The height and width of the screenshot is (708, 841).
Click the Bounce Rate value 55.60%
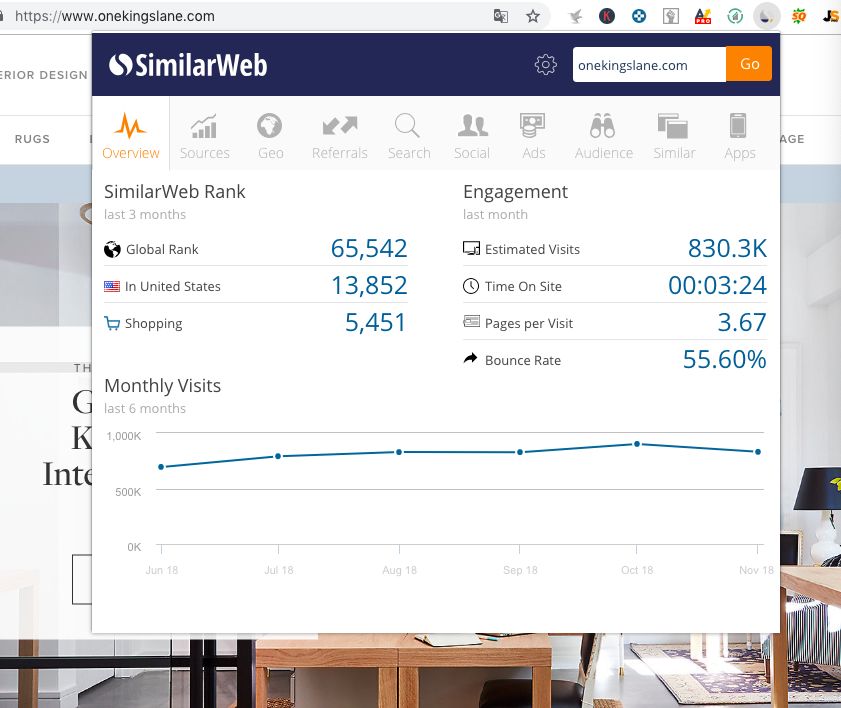click(724, 359)
